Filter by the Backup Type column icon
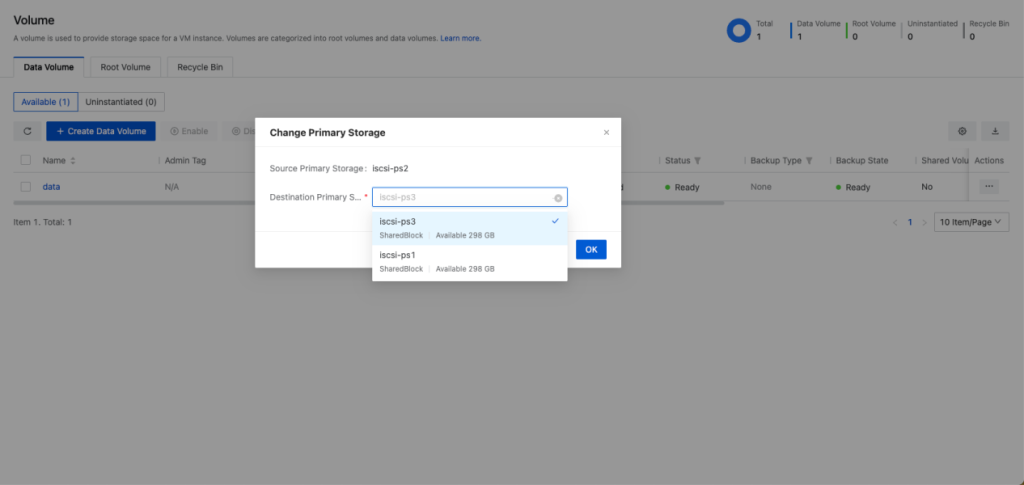The image size is (1024, 485). click(x=808, y=161)
